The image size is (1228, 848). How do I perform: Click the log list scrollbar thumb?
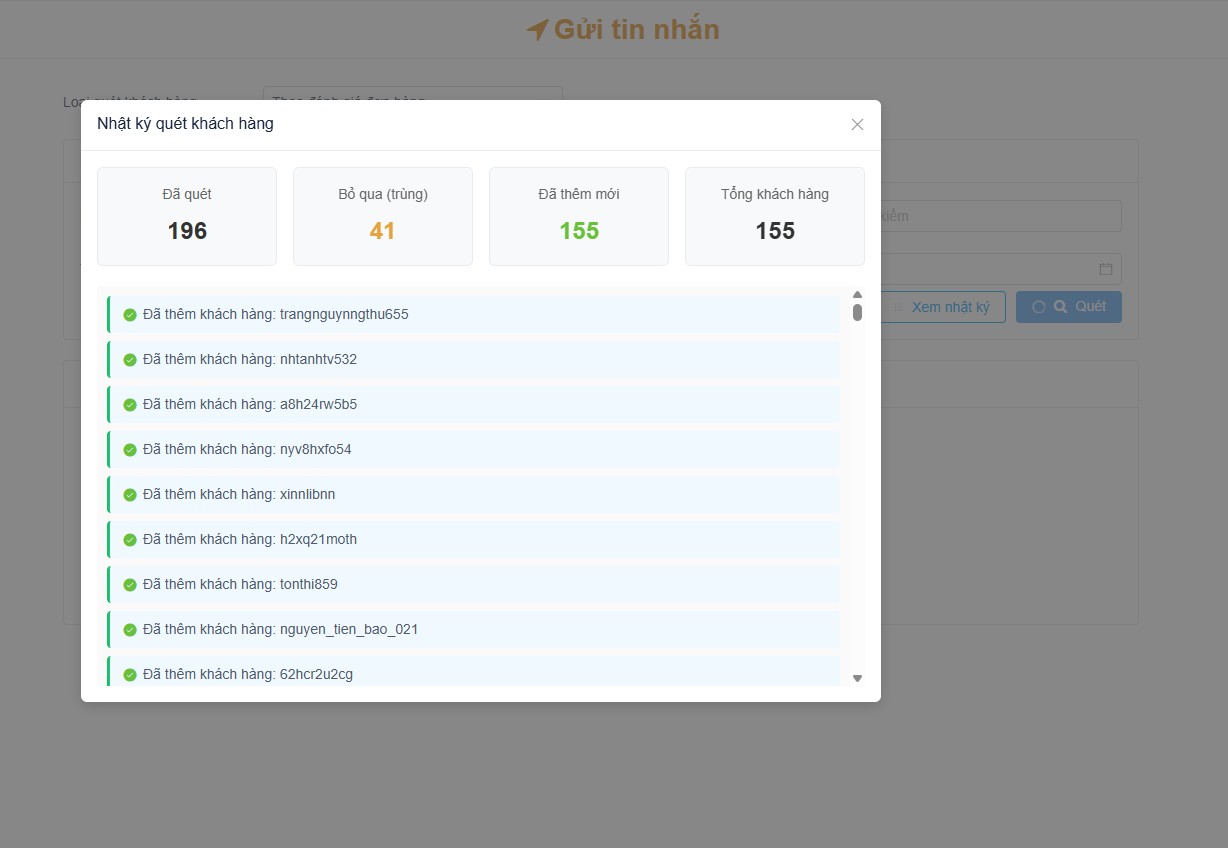tap(857, 312)
